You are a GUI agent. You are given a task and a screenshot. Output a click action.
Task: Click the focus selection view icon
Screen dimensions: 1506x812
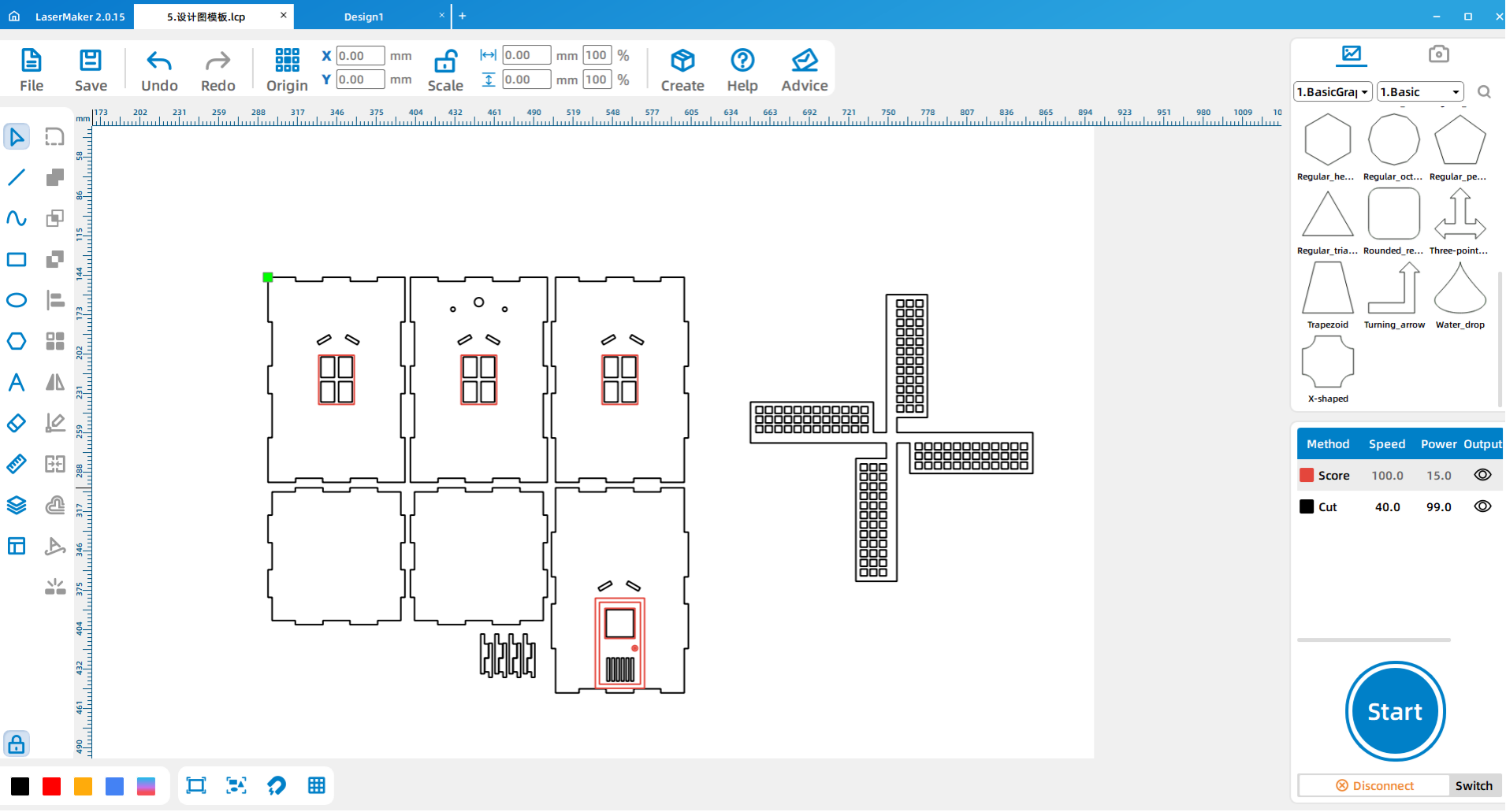tap(236, 785)
